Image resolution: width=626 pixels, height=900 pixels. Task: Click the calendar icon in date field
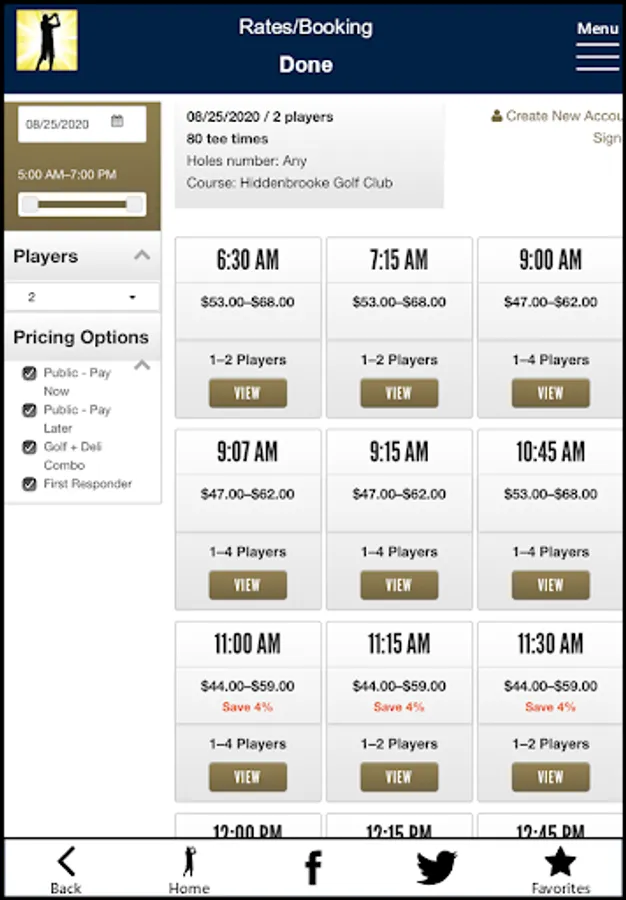pos(117,122)
